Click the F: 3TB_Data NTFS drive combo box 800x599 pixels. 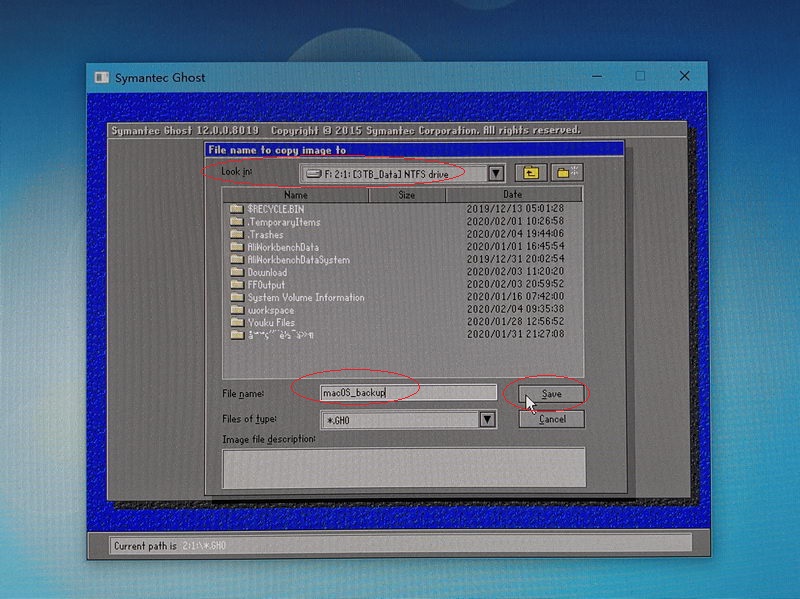(x=393, y=173)
